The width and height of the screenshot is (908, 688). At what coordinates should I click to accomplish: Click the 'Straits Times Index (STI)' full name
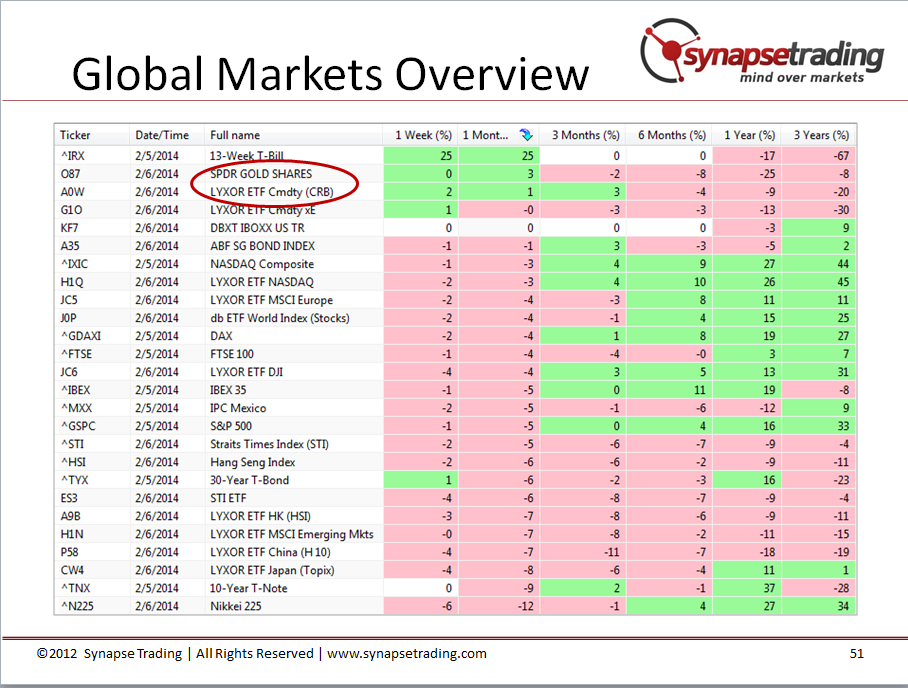pyautogui.click(x=269, y=444)
